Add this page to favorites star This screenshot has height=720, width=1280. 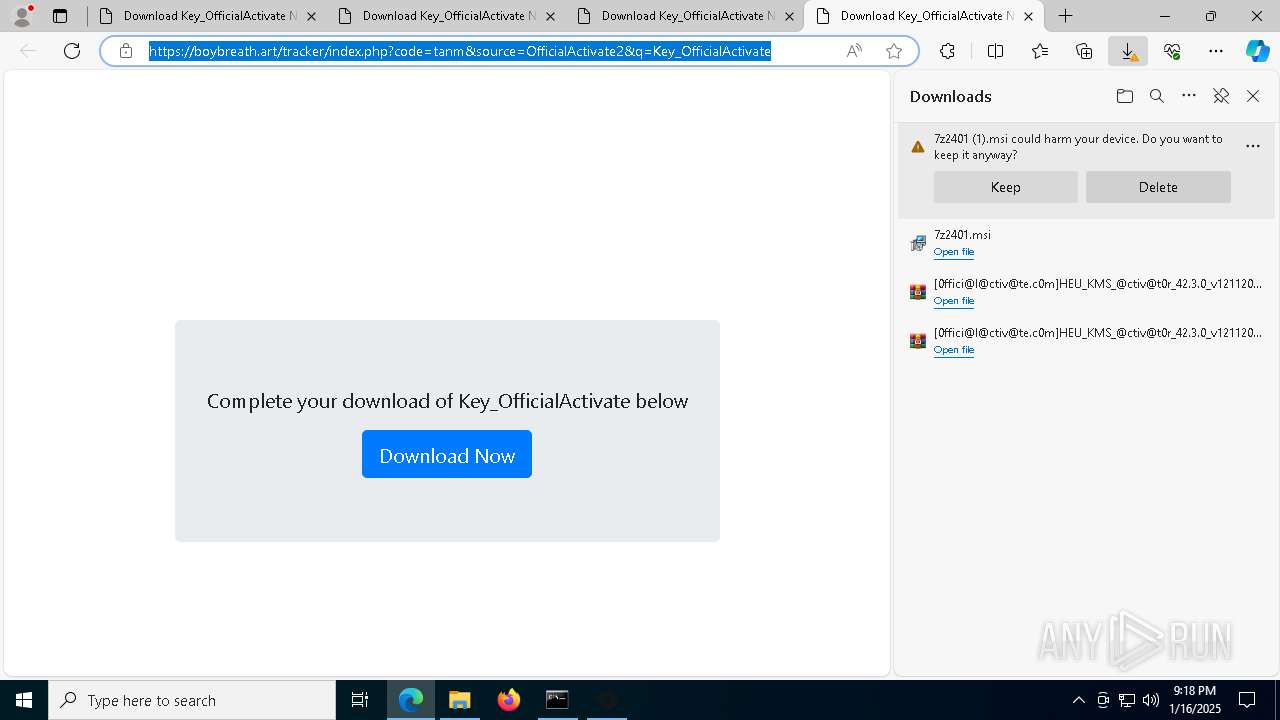click(x=894, y=51)
